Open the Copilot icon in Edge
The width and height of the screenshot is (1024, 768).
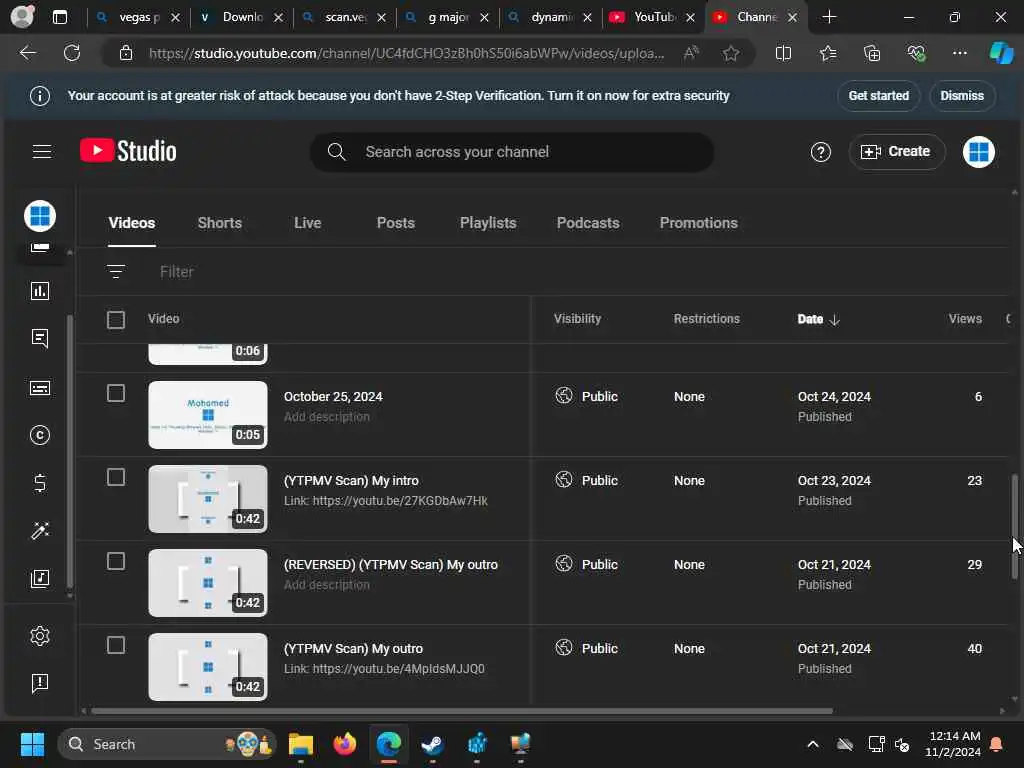click(x=1000, y=53)
